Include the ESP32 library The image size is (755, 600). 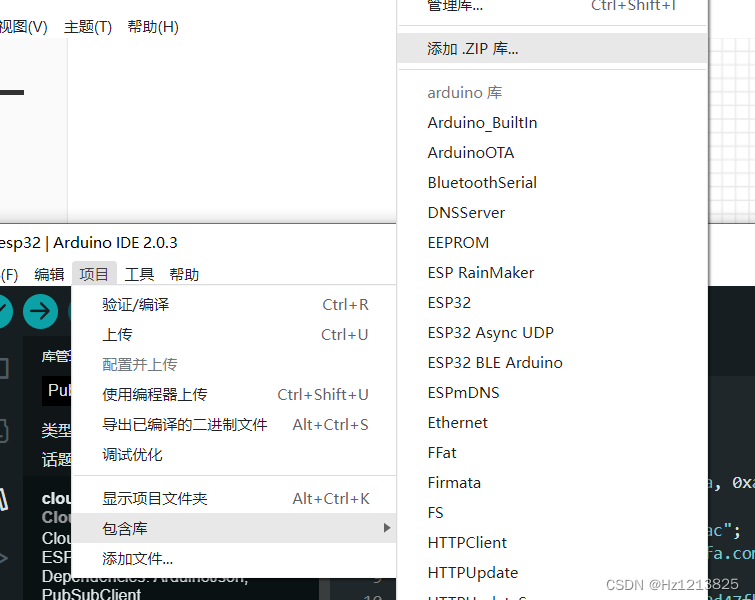tap(553, 303)
